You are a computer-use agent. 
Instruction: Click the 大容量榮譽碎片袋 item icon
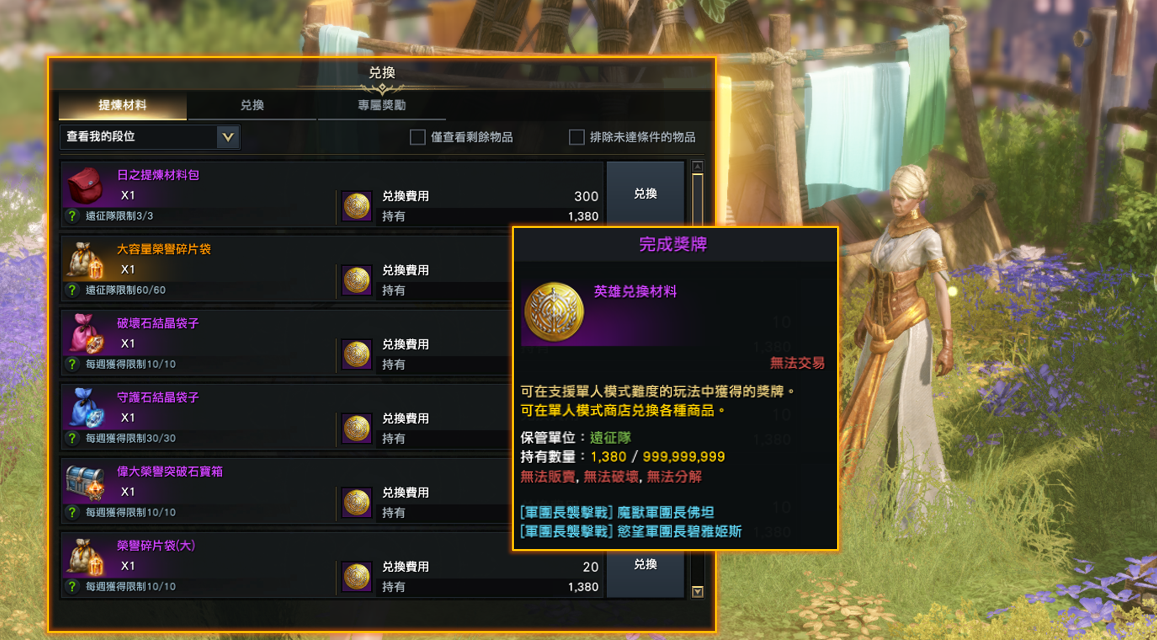(x=85, y=259)
